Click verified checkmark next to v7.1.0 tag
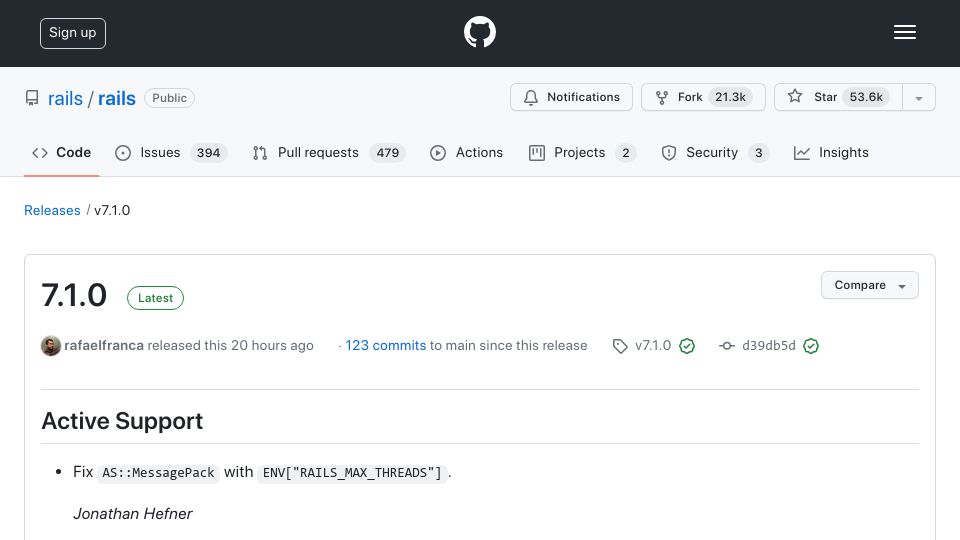The width and height of the screenshot is (960, 540). tap(687, 346)
